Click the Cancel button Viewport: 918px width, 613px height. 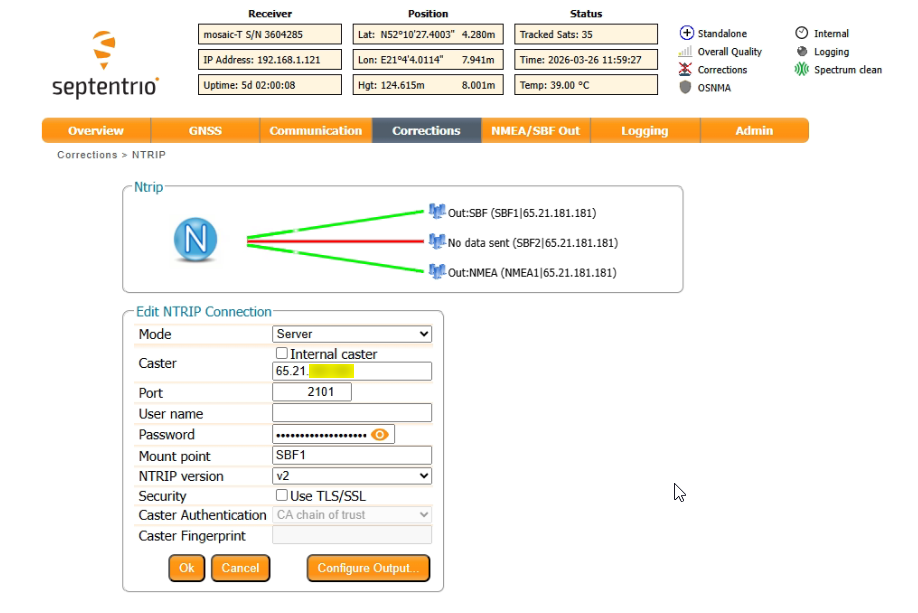pyautogui.click(x=241, y=568)
